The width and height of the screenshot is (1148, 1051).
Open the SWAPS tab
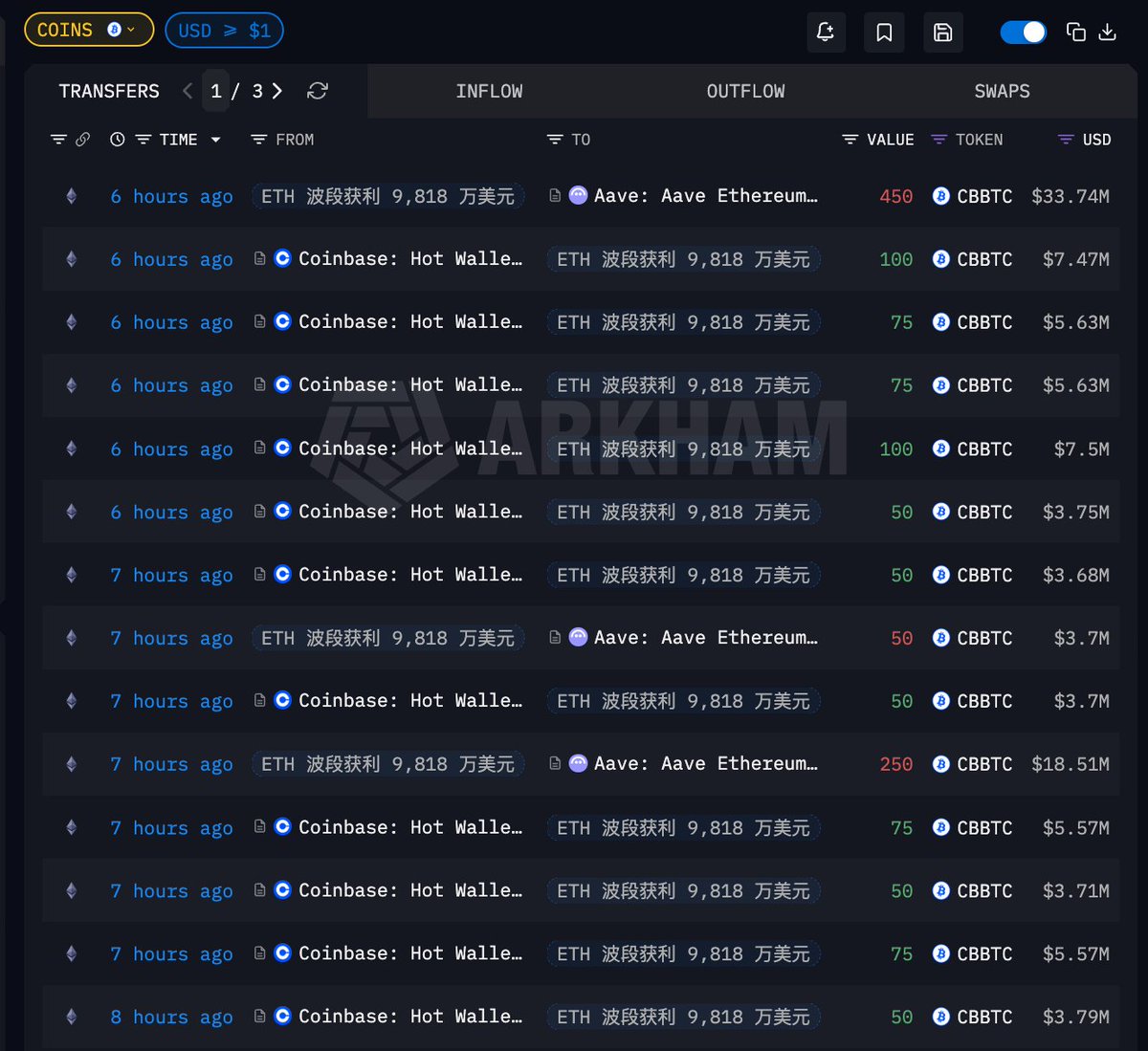coord(1002,91)
